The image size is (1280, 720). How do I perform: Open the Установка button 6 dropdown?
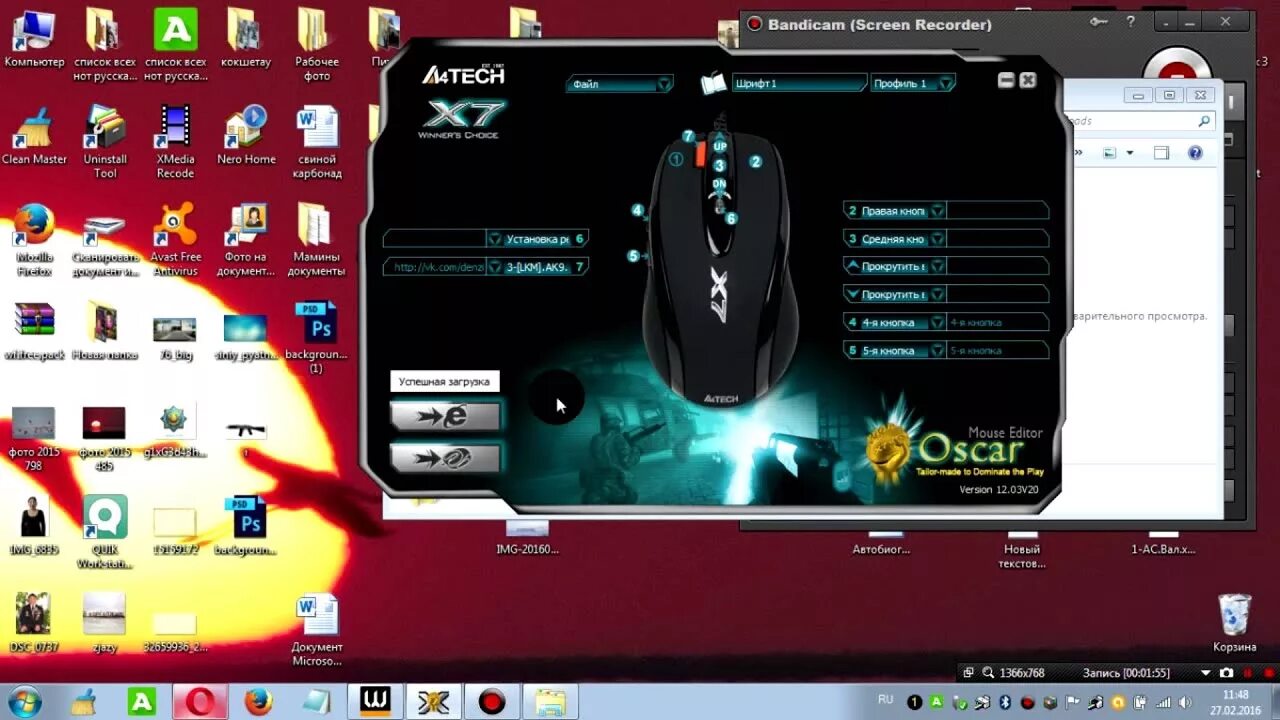point(494,239)
